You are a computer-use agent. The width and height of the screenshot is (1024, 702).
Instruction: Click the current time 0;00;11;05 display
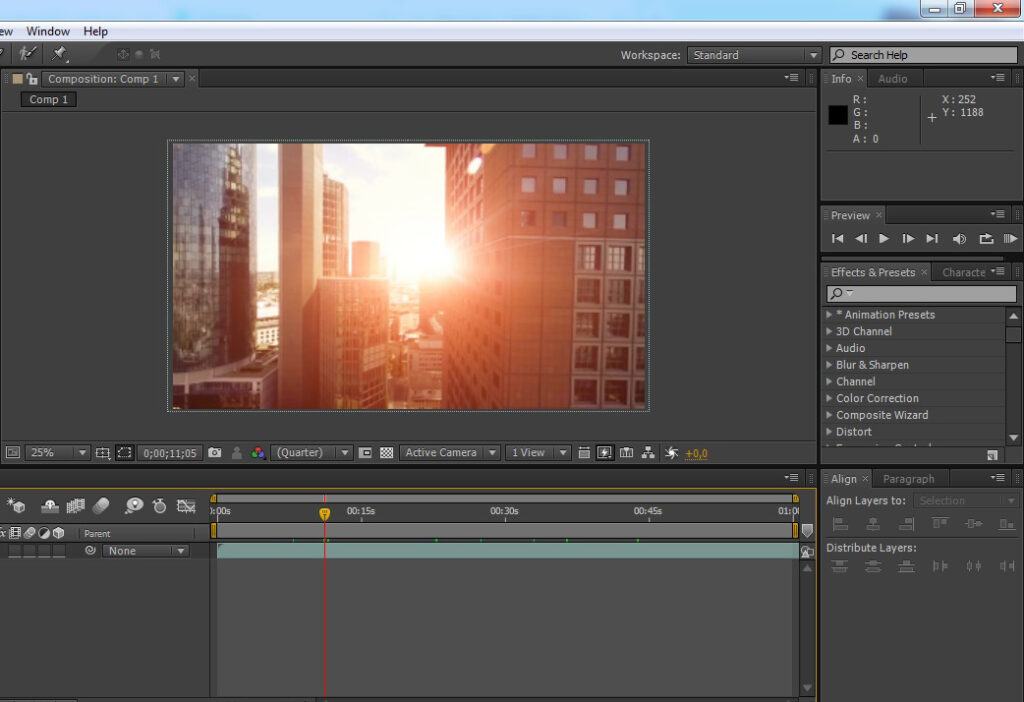tap(169, 453)
